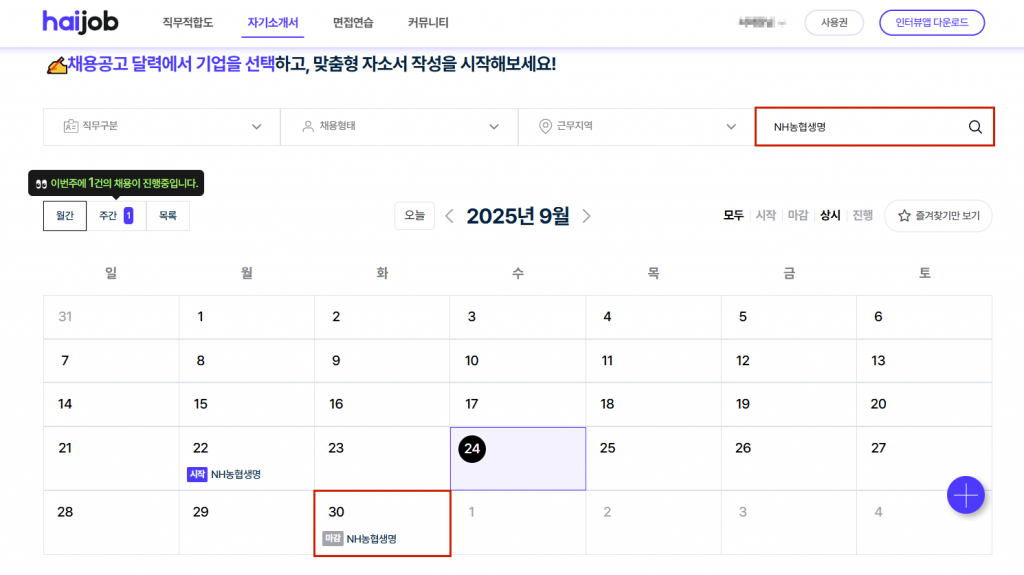Click the NH농협생명 search input field
1024x575 pixels.
click(x=860, y=127)
